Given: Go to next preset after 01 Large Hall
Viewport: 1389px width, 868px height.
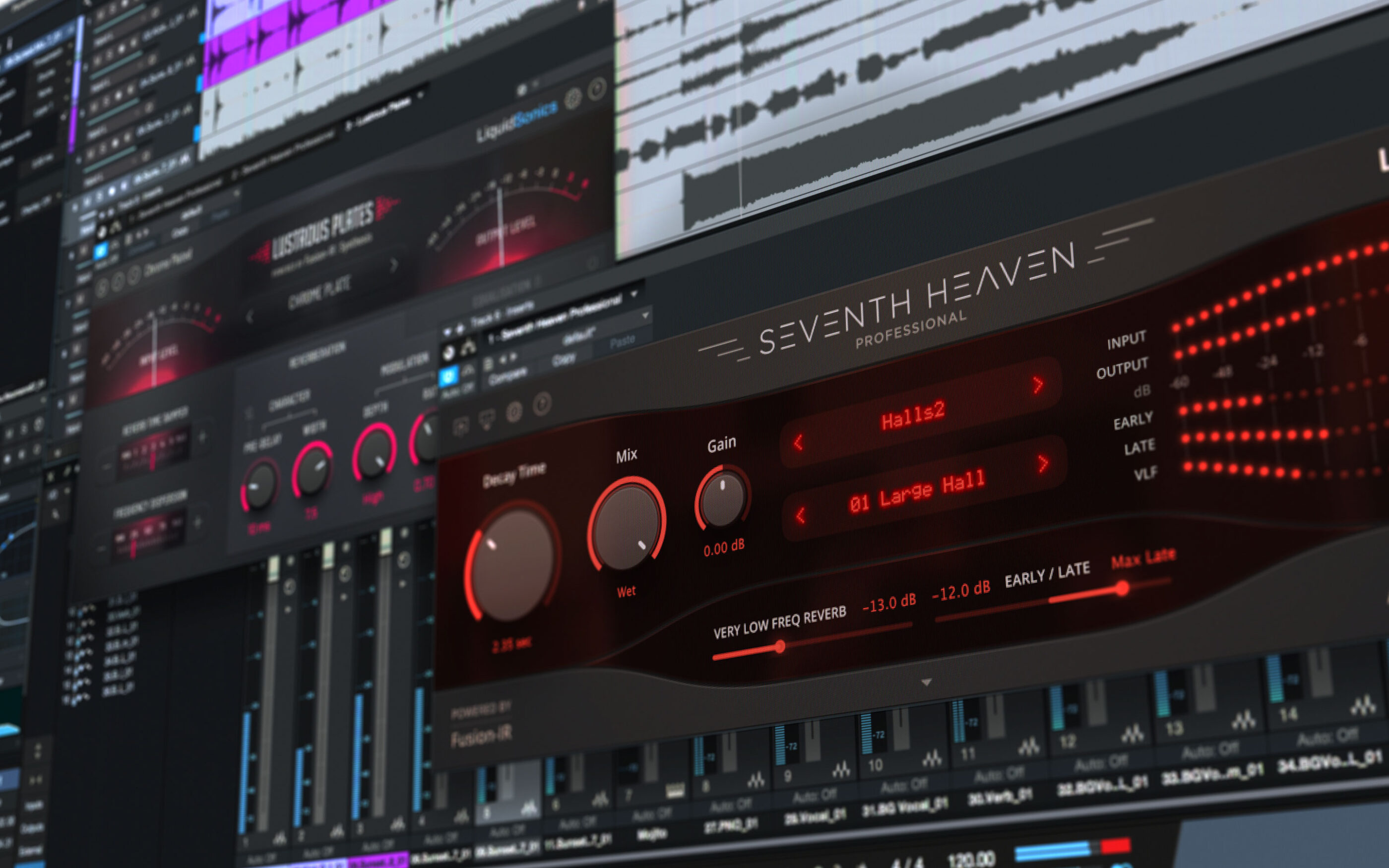Looking at the screenshot, I should [1043, 463].
